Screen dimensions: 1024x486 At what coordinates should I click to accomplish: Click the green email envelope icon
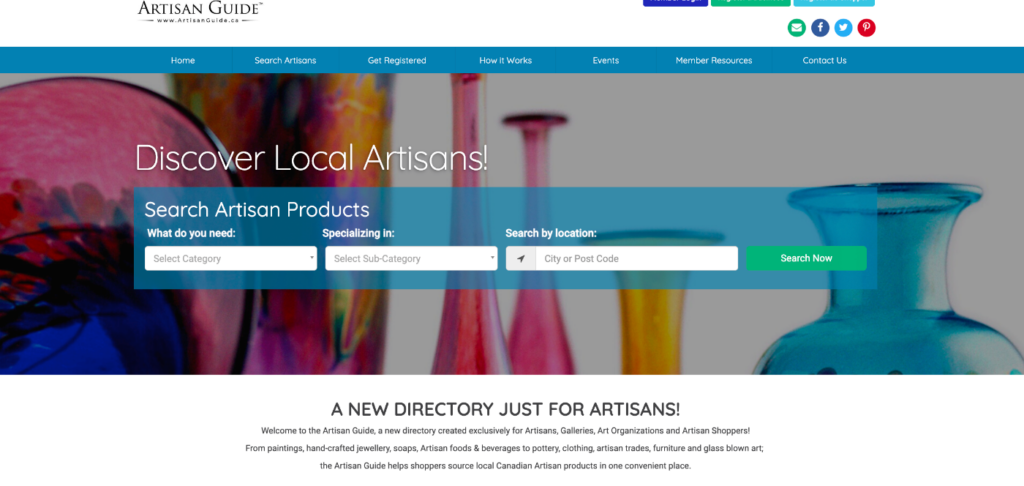pos(796,28)
